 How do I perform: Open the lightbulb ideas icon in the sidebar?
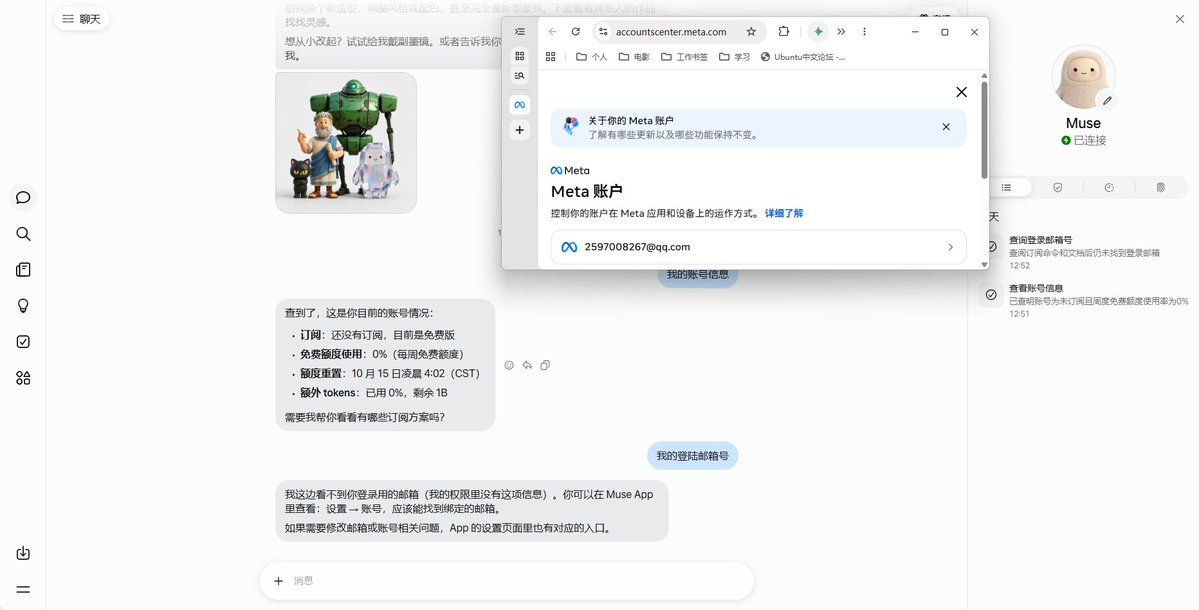(23, 306)
